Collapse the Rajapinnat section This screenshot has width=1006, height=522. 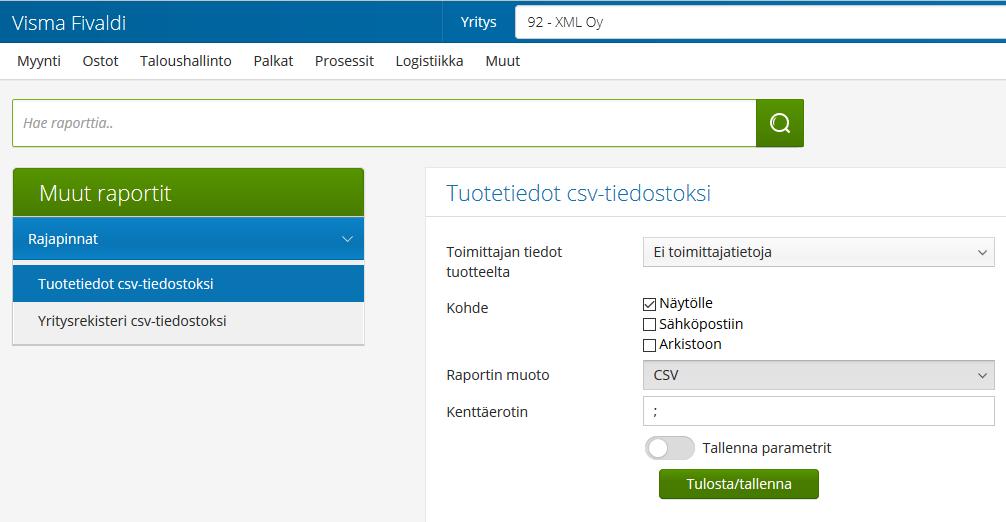click(188, 239)
